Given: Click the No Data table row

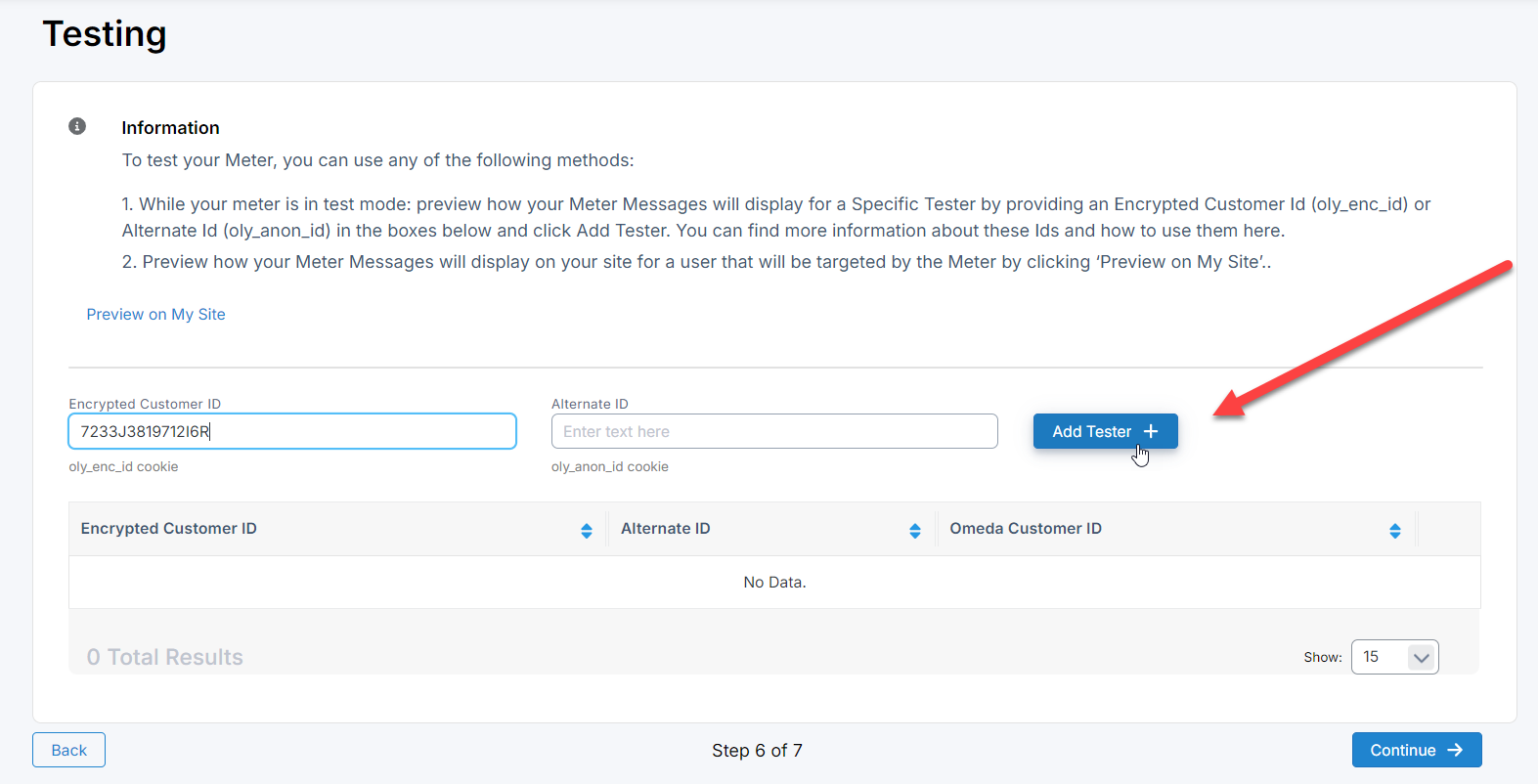Looking at the screenshot, I should [774, 582].
